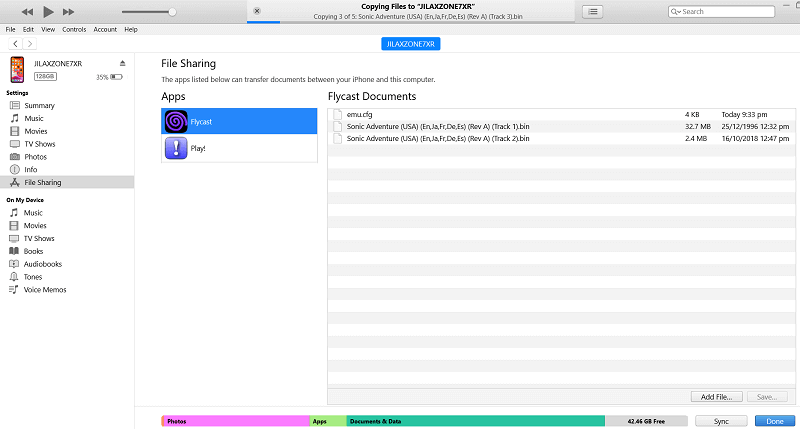Open the View menu
Screen dimensions: 800x429
[48, 30]
